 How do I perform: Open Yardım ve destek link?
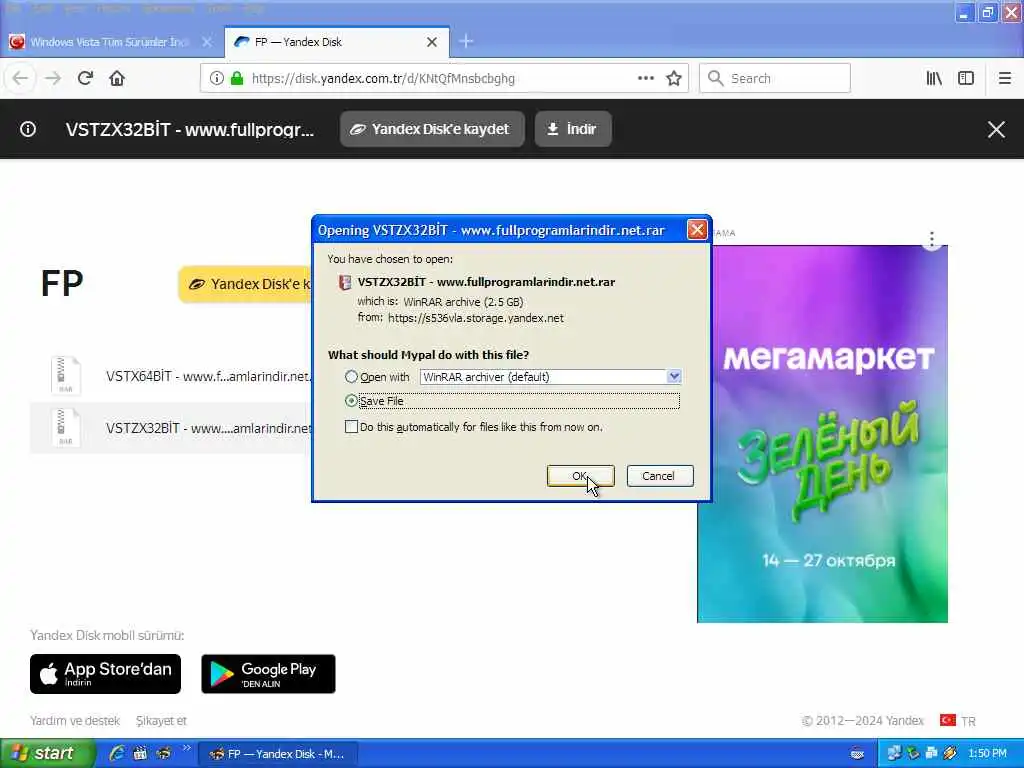coord(75,721)
